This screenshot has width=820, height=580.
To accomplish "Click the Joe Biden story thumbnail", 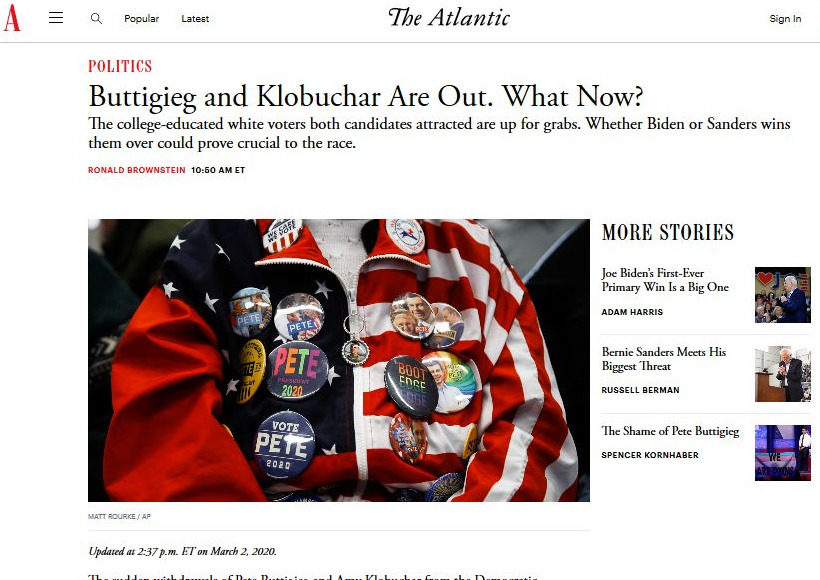I will 782,294.
